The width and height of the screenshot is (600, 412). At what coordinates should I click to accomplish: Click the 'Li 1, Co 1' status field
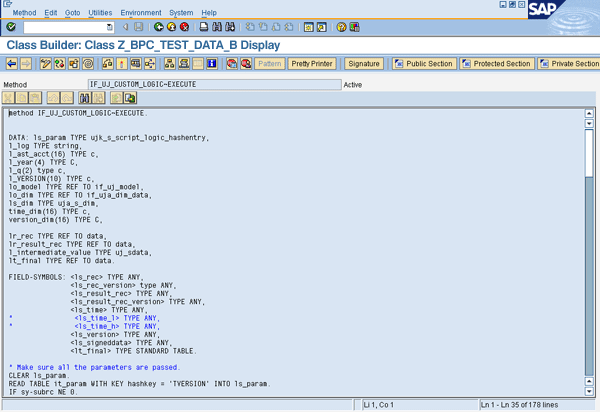pyautogui.click(x=420, y=405)
